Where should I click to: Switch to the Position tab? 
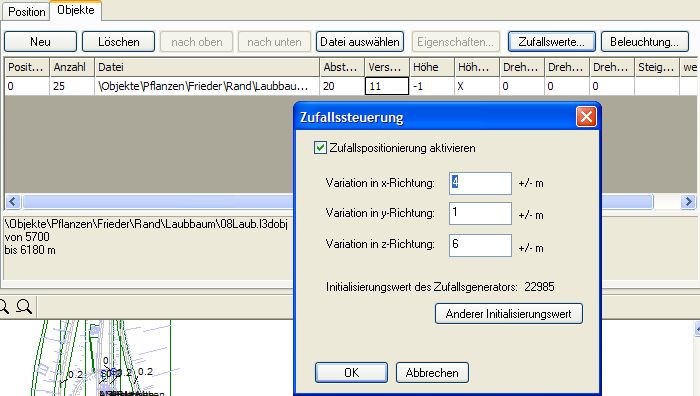pyautogui.click(x=26, y=12)
